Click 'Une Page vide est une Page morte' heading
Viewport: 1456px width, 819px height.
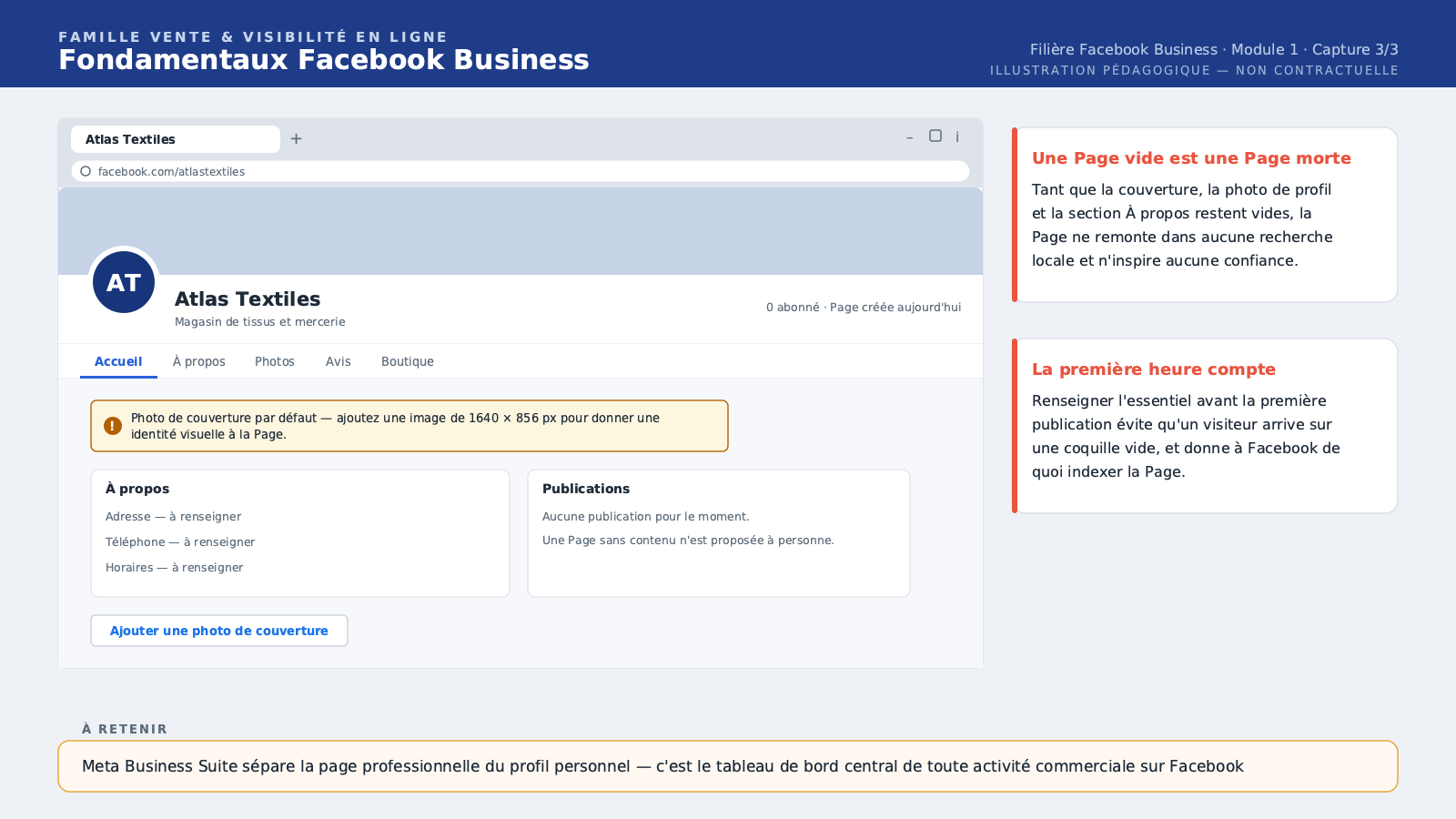coord(1191,158)
